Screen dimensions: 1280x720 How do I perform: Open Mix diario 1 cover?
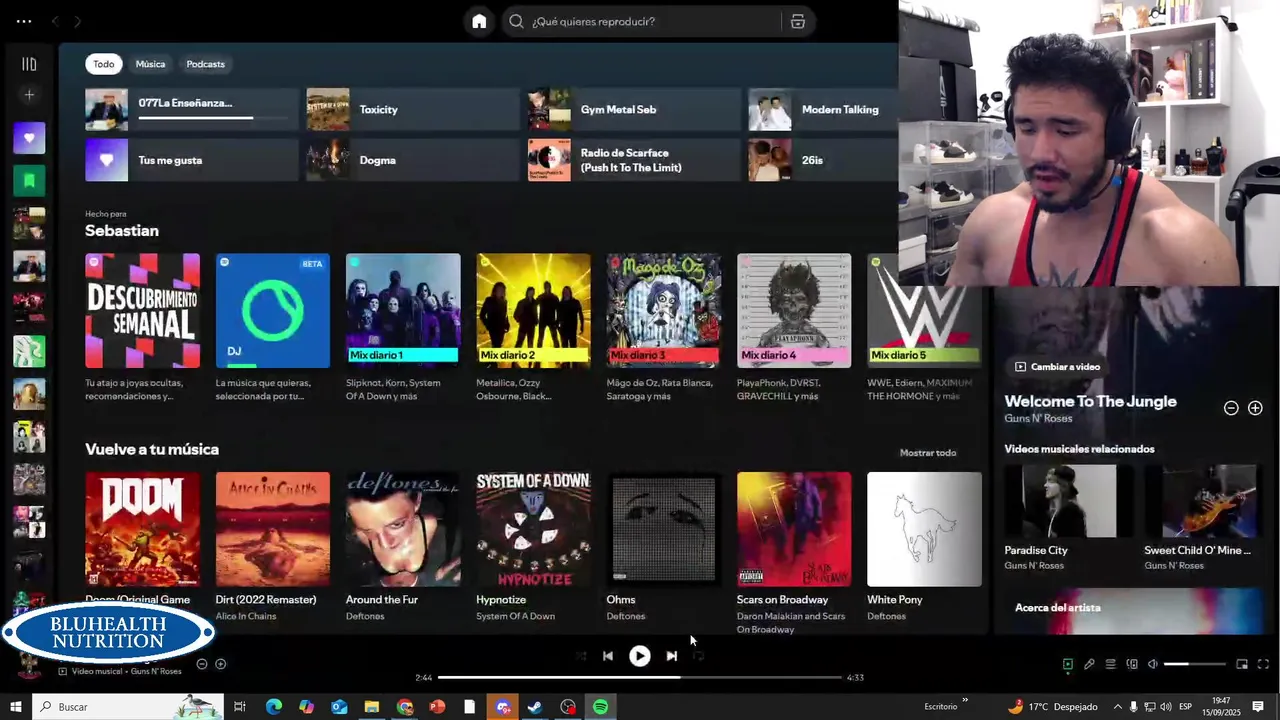(403, 311)
